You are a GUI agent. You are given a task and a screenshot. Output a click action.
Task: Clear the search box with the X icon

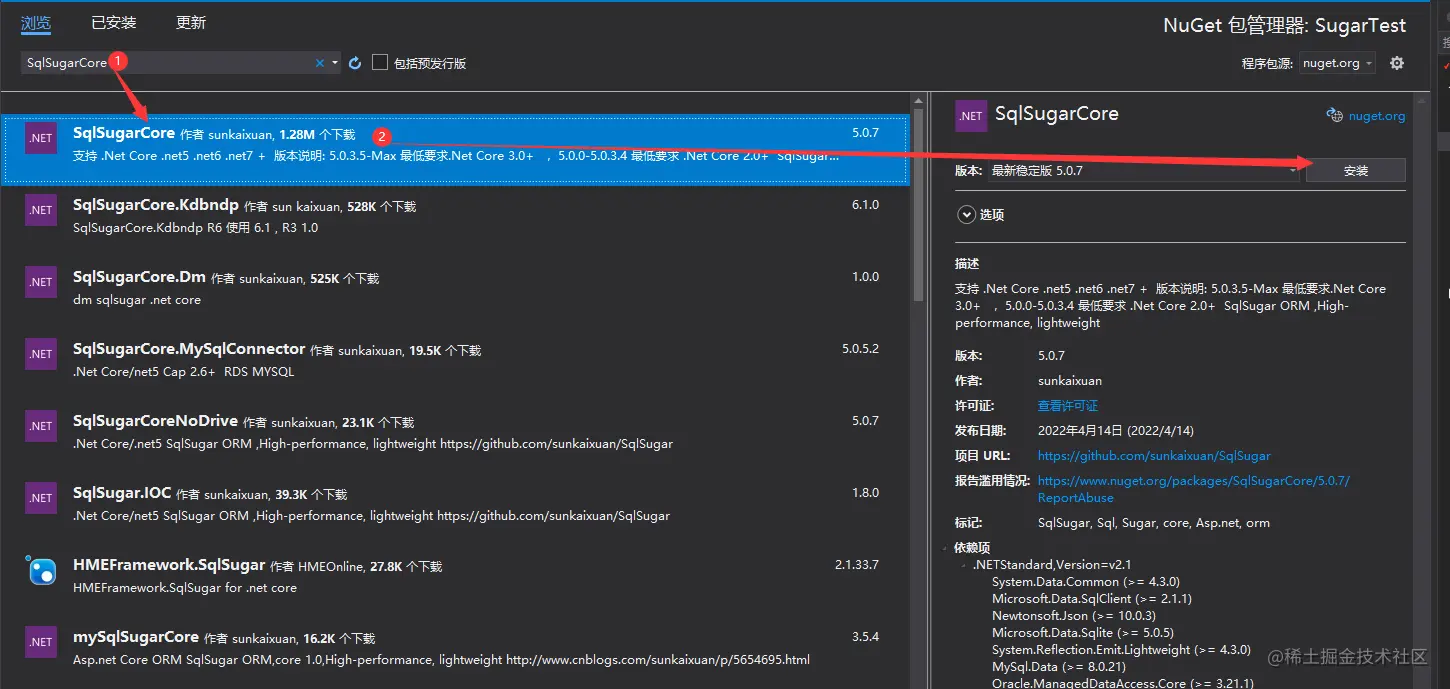click(320, 63)
